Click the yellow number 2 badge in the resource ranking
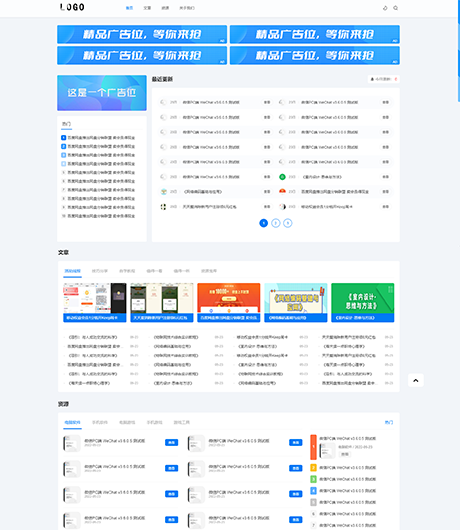This screenshot has width=460, height=530. (313, 467)
